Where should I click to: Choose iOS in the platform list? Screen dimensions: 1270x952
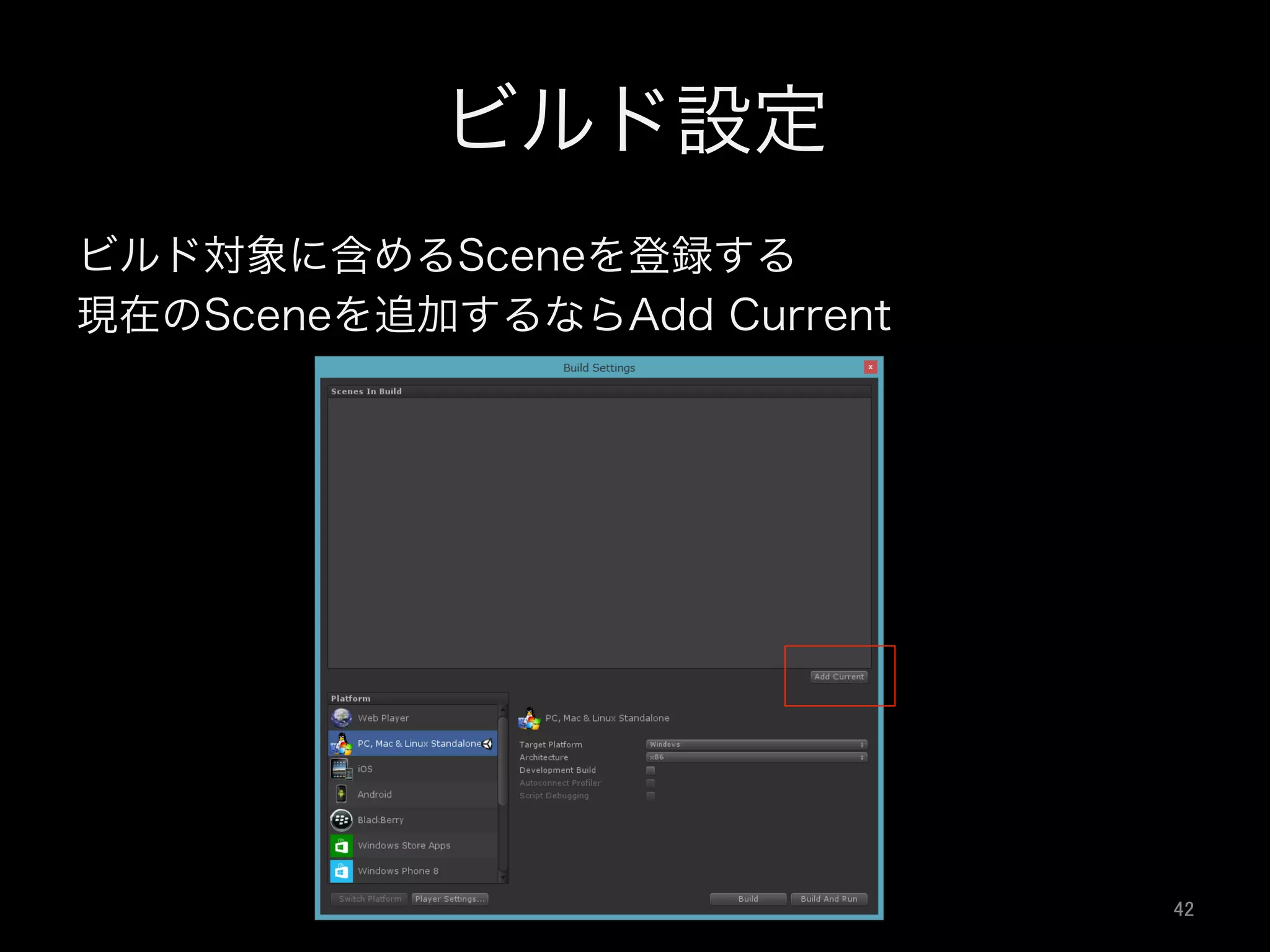(413, 769)
